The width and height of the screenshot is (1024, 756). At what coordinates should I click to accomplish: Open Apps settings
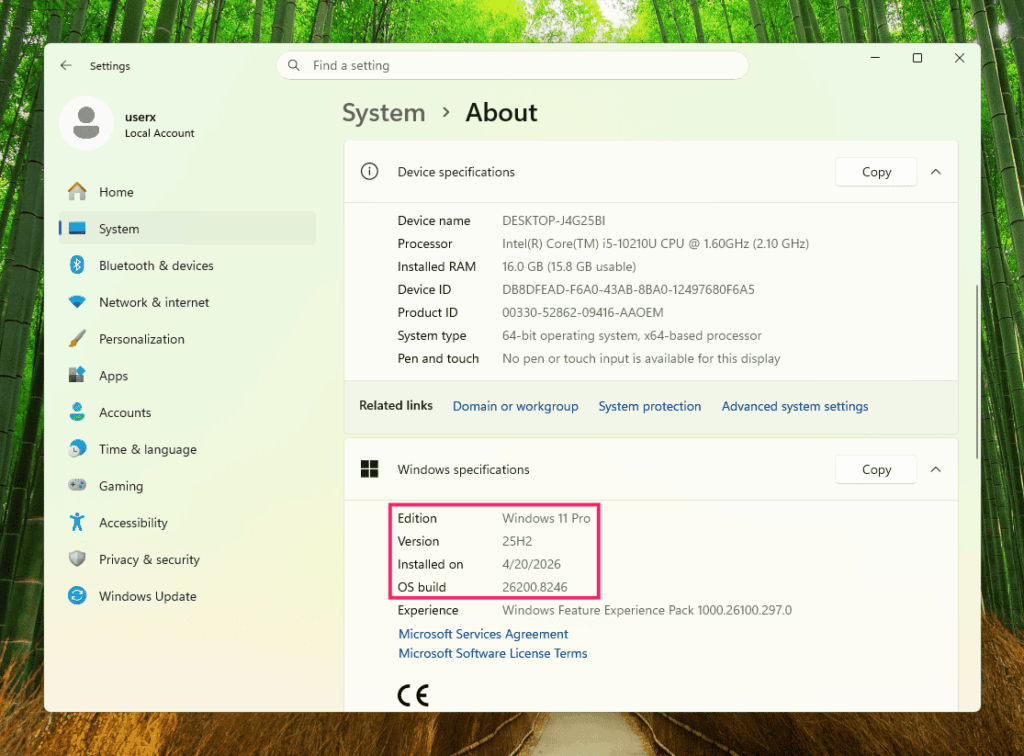point(187,375)
